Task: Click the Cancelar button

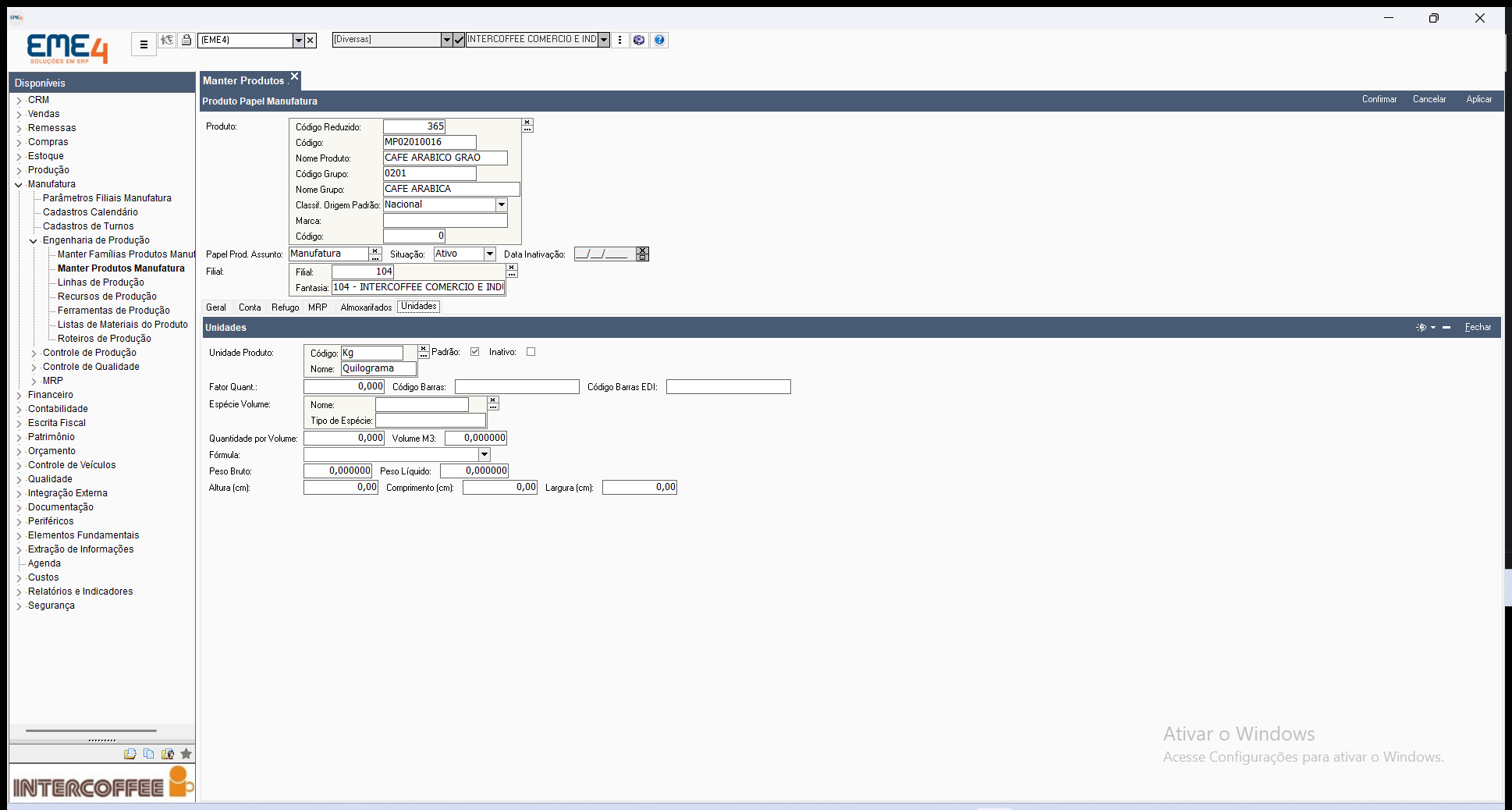Action: (1429, 99)
